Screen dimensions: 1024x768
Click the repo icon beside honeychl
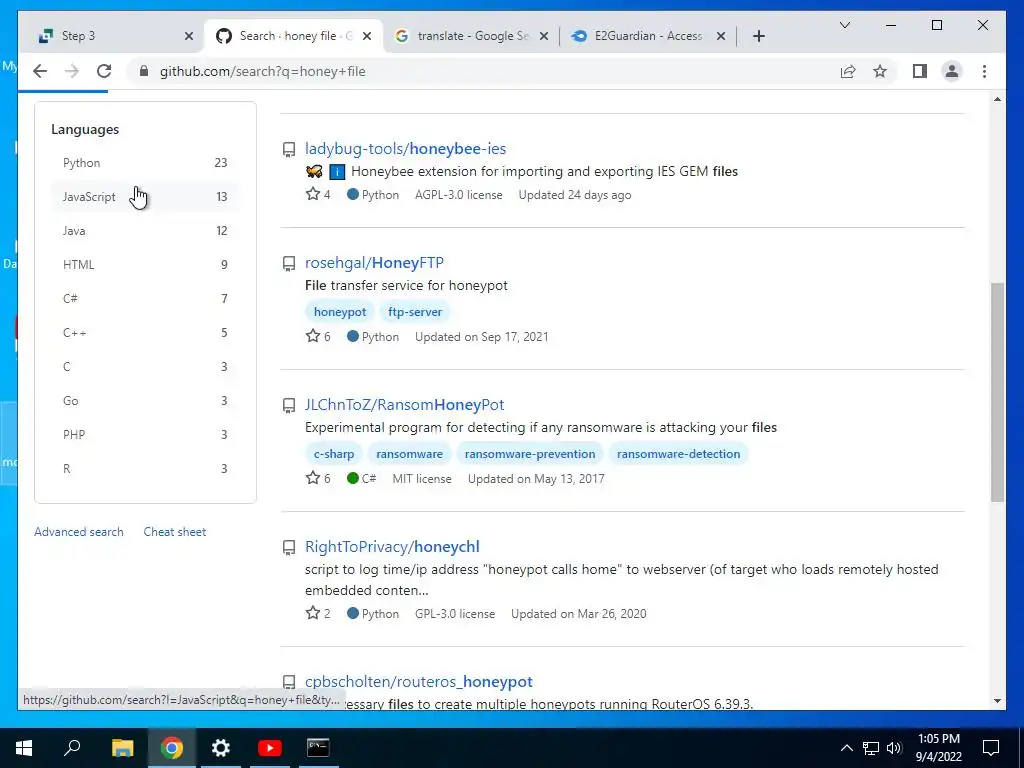pyautogui.click(x=289, y=547)
